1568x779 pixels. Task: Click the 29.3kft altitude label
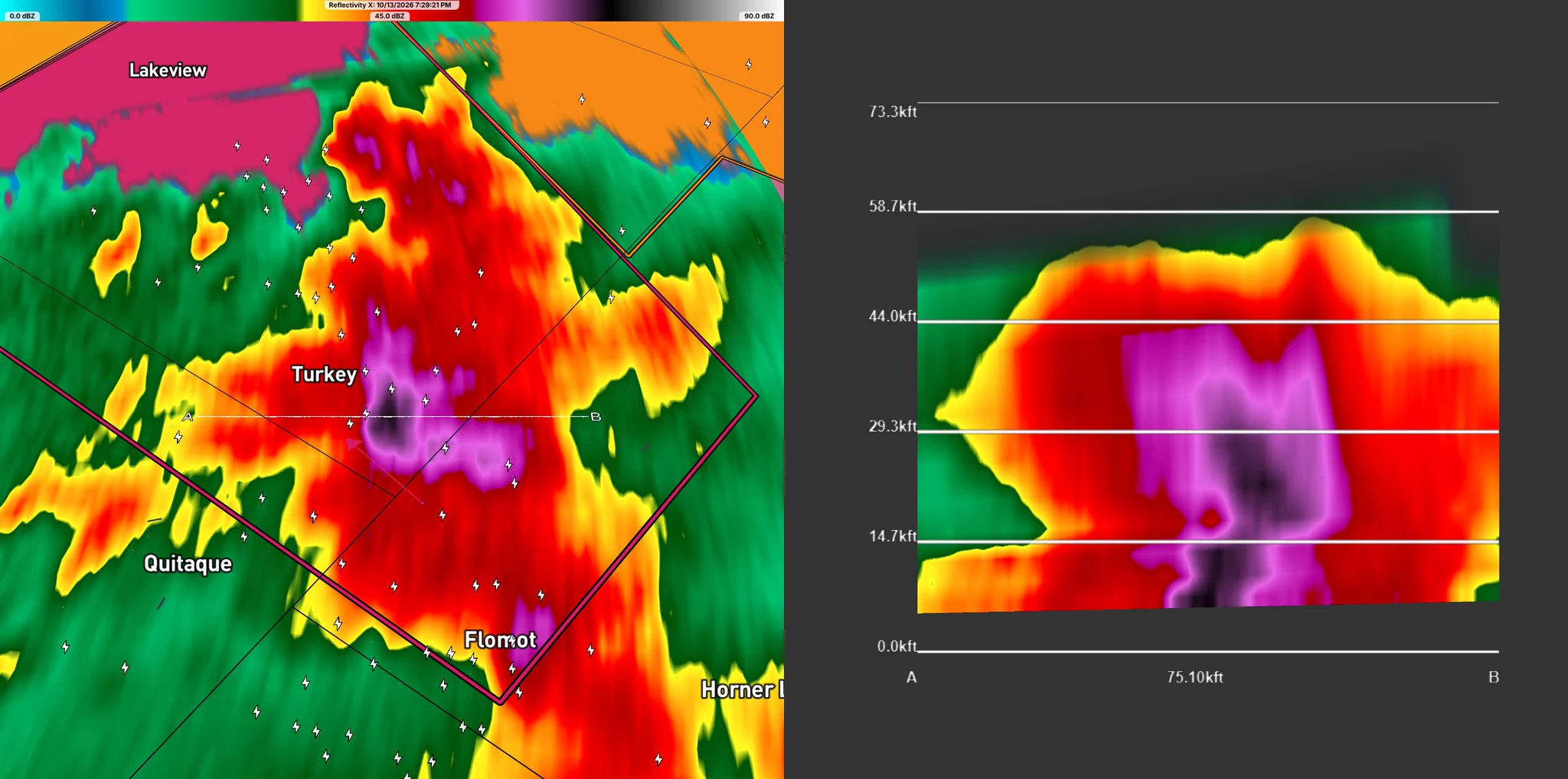coord(892,426)
